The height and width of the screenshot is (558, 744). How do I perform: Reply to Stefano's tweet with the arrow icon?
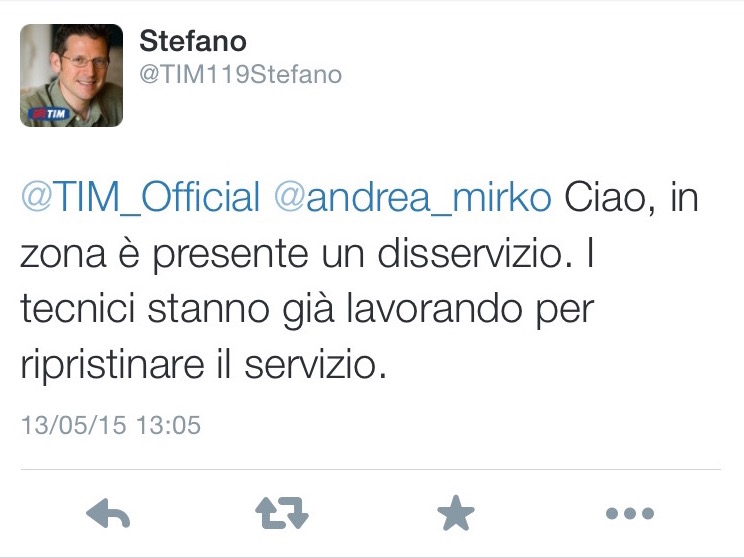[109, 515]
